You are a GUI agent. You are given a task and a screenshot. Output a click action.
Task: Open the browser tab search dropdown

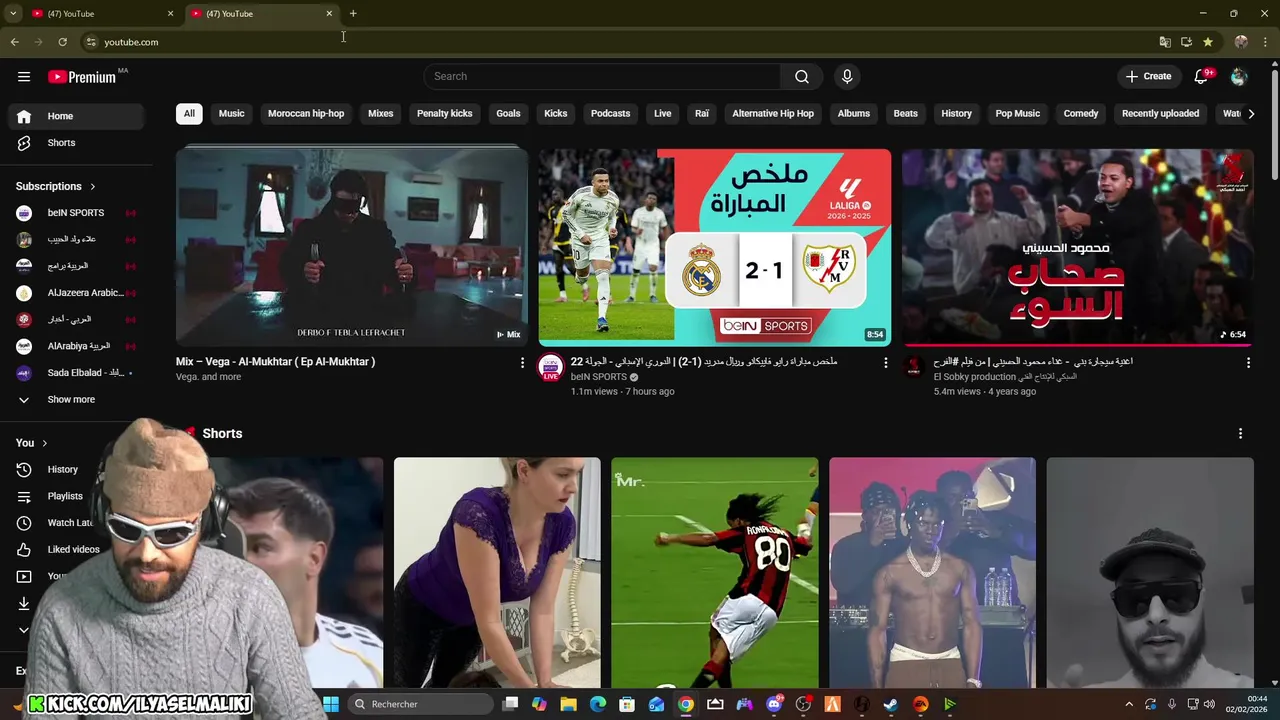click(x=14, y=13)
